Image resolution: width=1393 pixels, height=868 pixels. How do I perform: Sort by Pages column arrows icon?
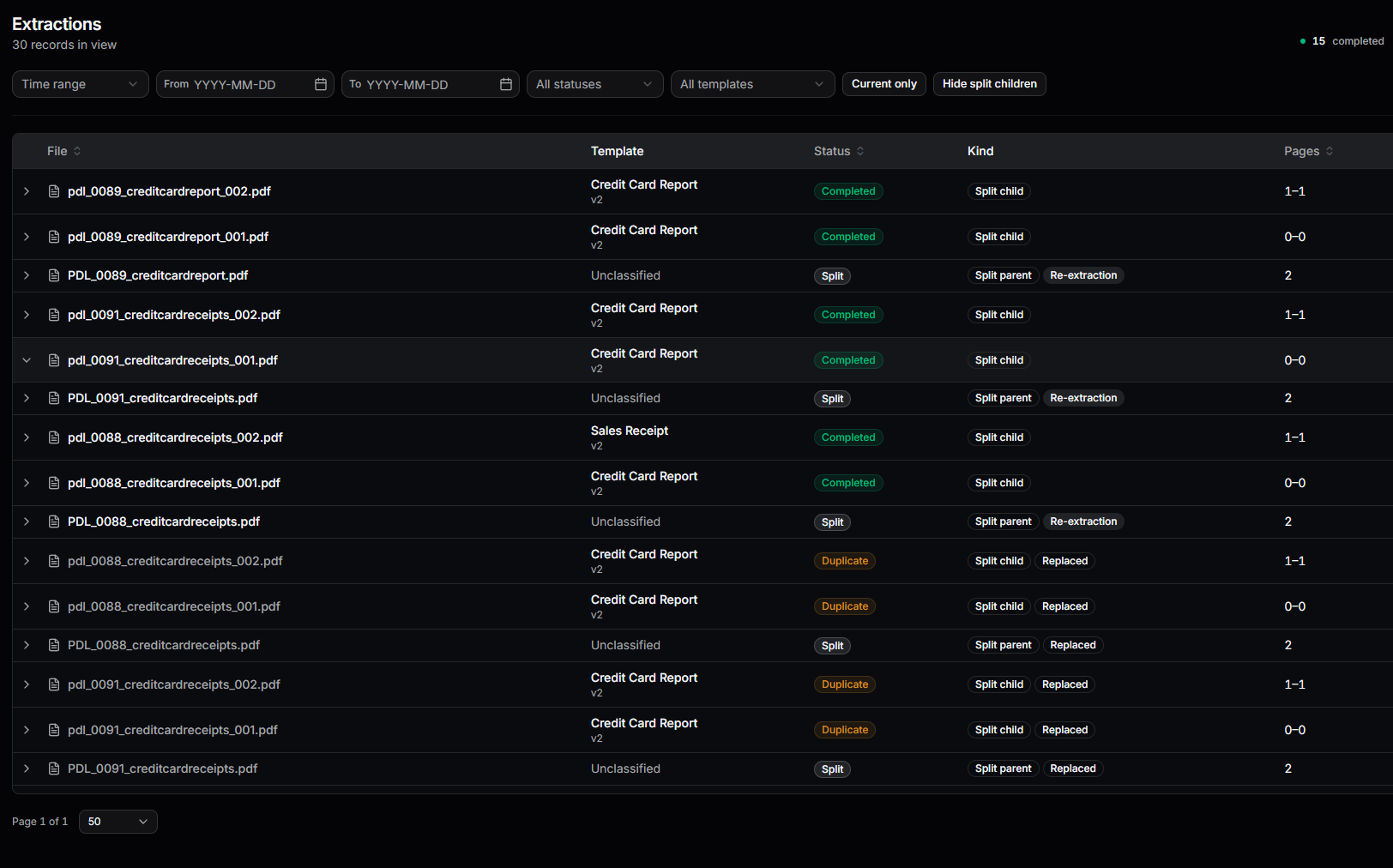(1330, 151)
